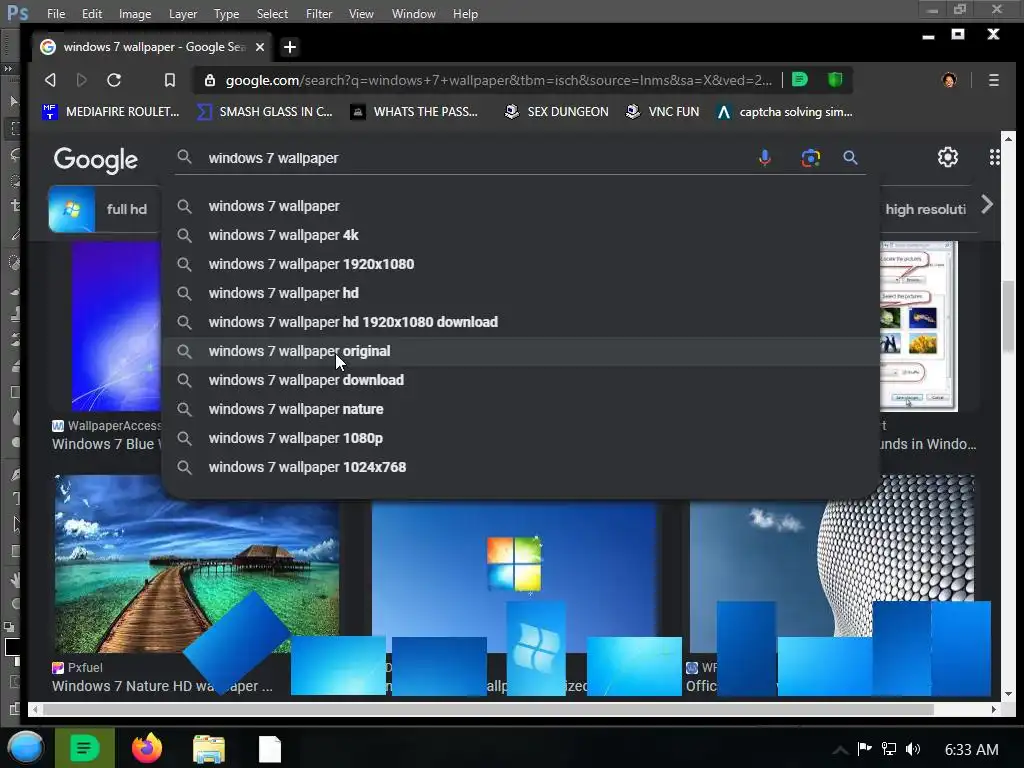Show hidden tray icons arrow

coord(840,750)
